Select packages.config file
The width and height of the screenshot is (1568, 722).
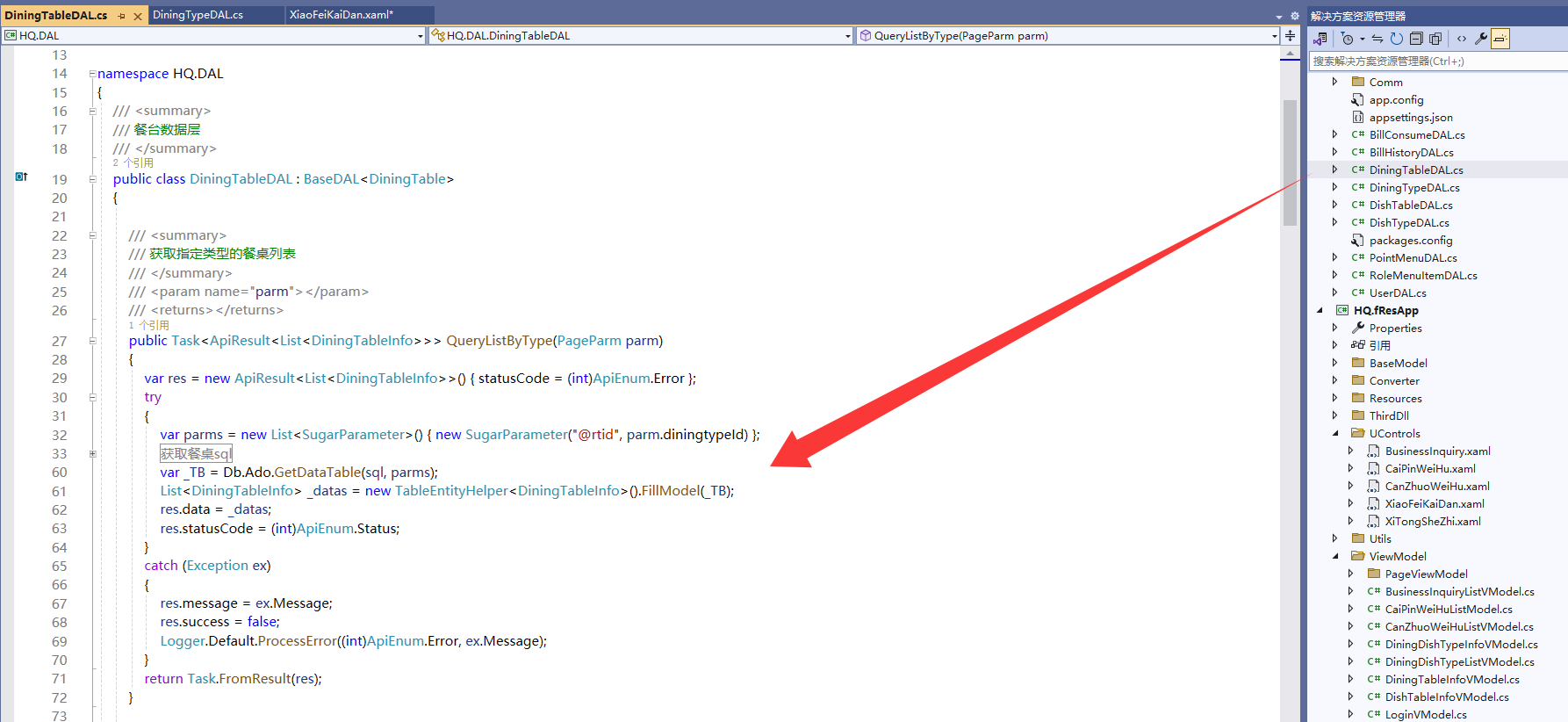(1411, 241)
